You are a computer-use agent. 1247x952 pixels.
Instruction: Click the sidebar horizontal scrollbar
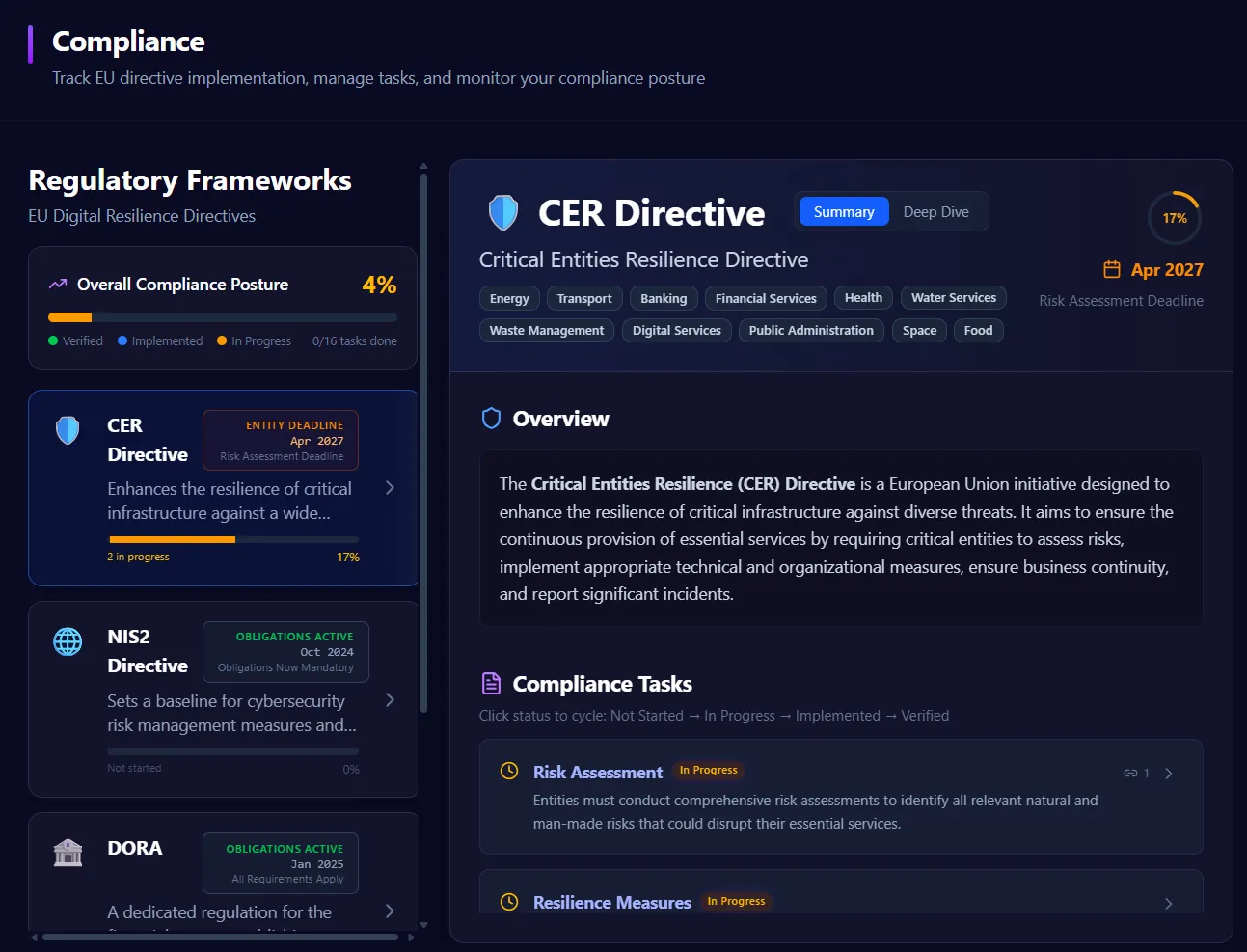[x=220, y=937]
